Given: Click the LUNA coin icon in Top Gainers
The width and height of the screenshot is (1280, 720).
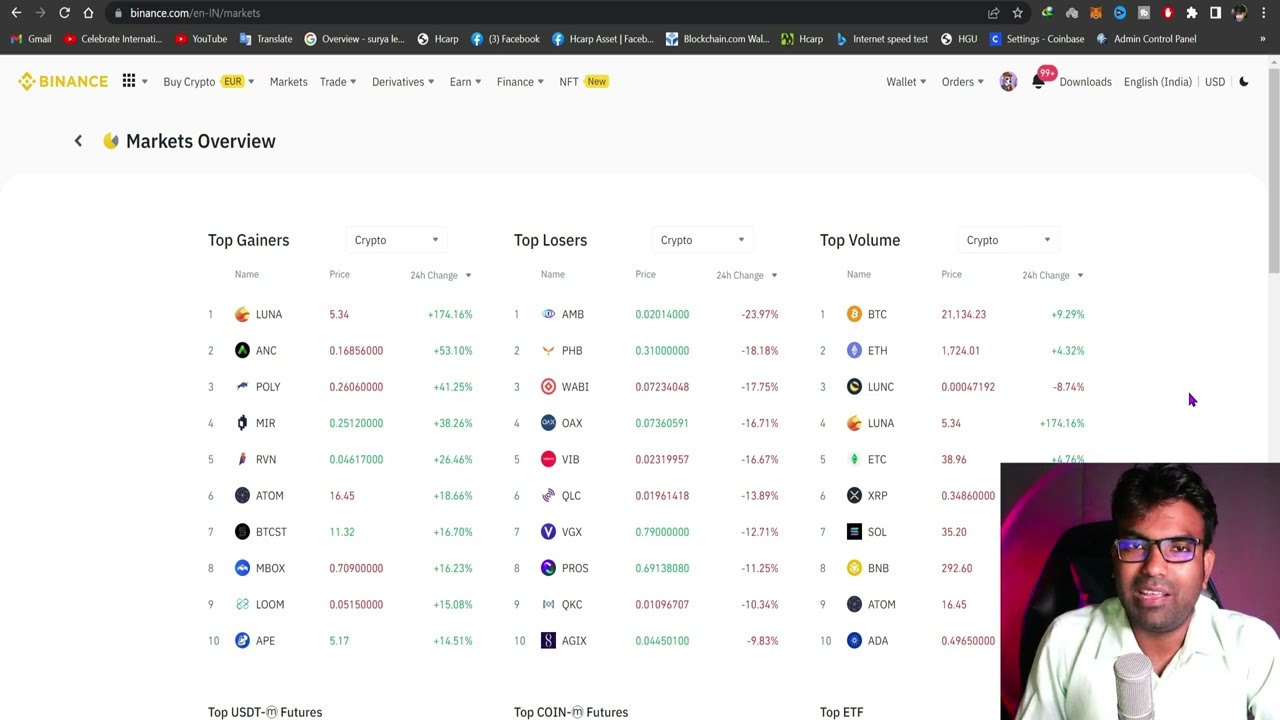Looking at the screenshot, I should point(242,314).
